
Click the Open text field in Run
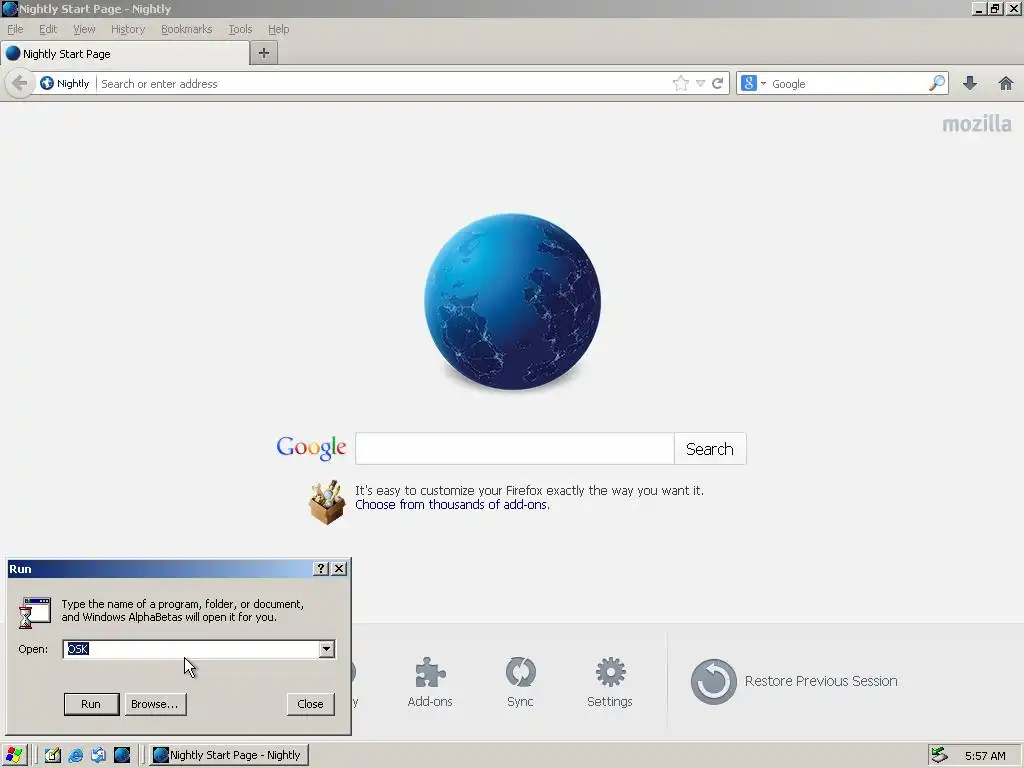tap(191, 648)
